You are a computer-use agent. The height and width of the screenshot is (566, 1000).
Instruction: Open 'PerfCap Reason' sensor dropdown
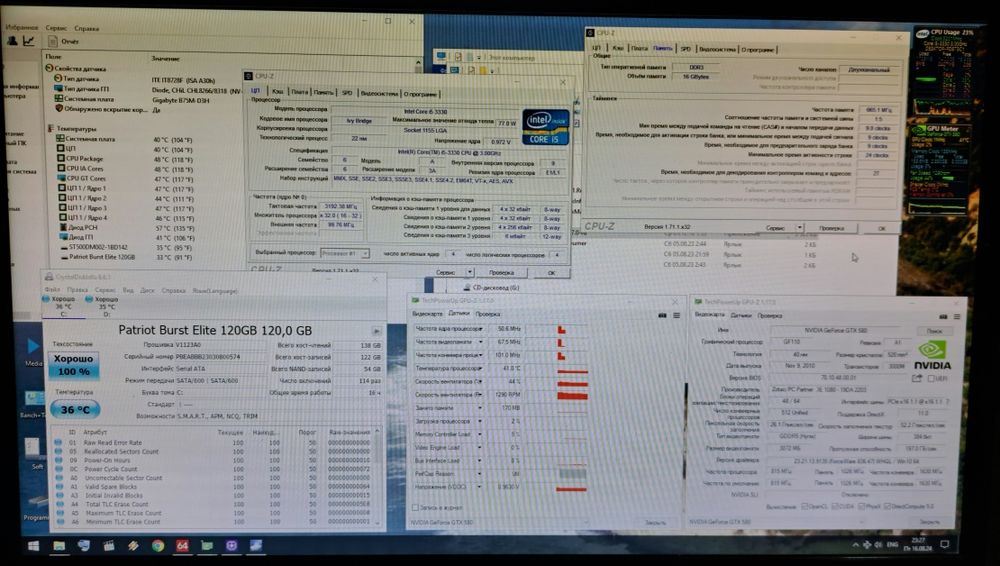click(480, 473)
